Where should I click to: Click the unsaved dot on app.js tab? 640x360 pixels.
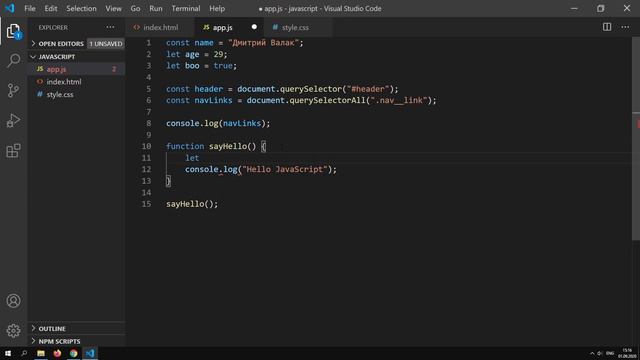coord(254,27)
